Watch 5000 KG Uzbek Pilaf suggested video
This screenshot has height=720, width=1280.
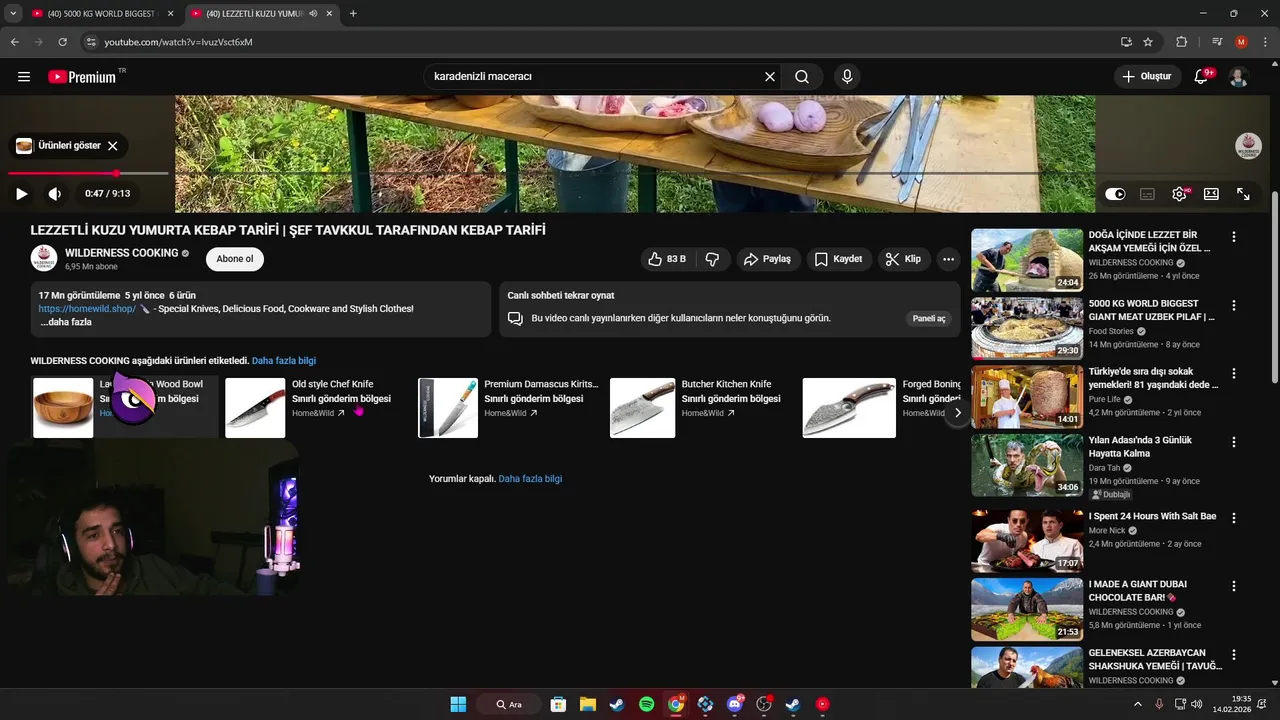(x=1027, y=328)
